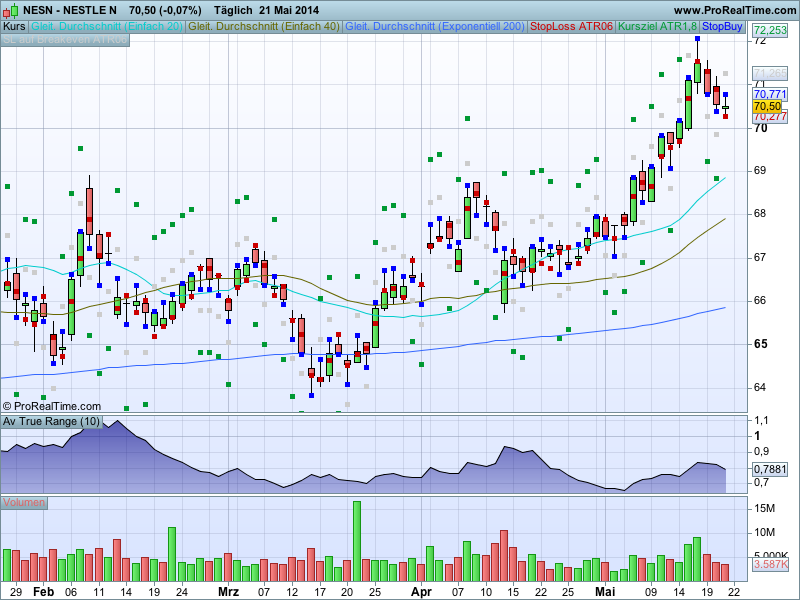Select the Kurs label tab
The height and width of the screenshot is (600, 800).
[14, 26]
